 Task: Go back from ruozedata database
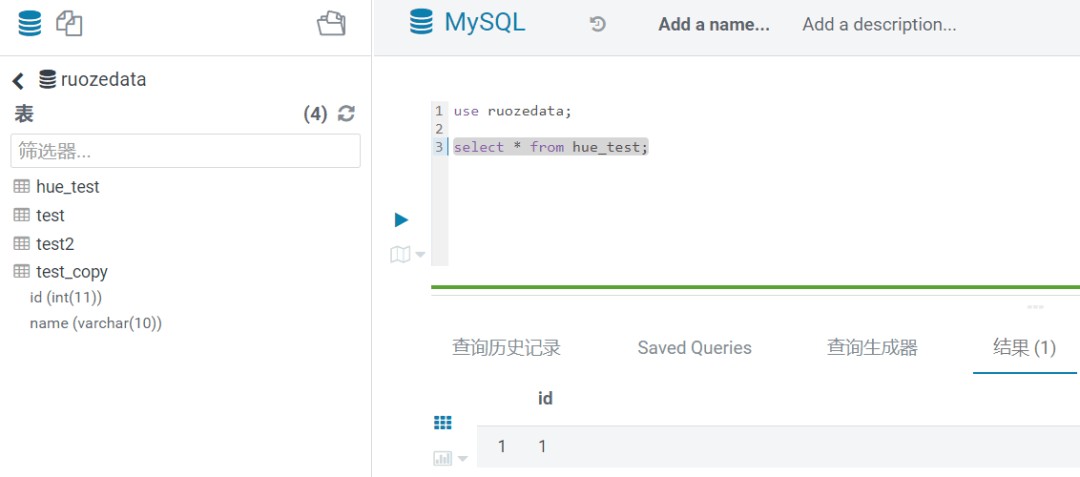[18, 81]
